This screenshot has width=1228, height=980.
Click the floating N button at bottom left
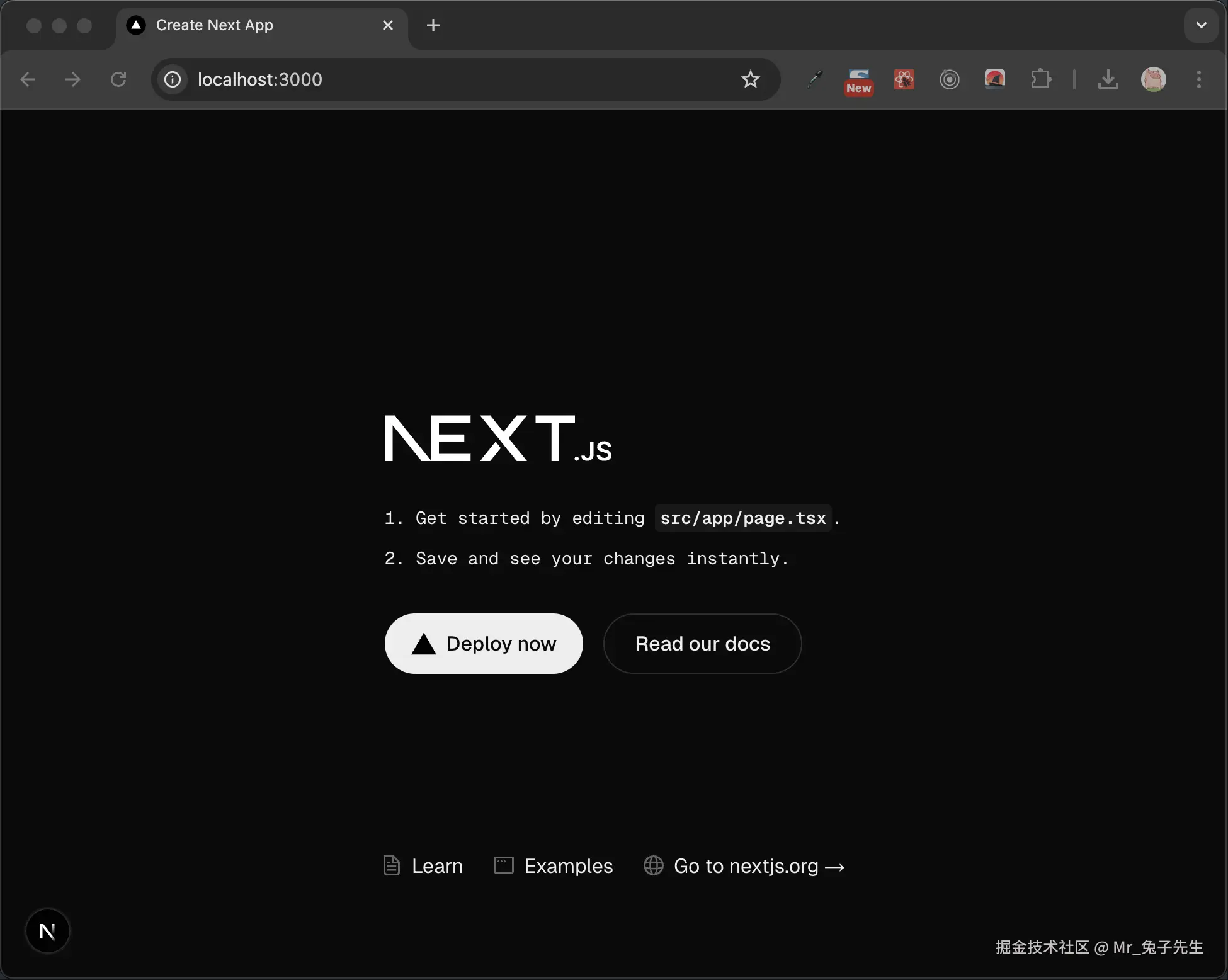pyautogui.click(x=47, y=931)
